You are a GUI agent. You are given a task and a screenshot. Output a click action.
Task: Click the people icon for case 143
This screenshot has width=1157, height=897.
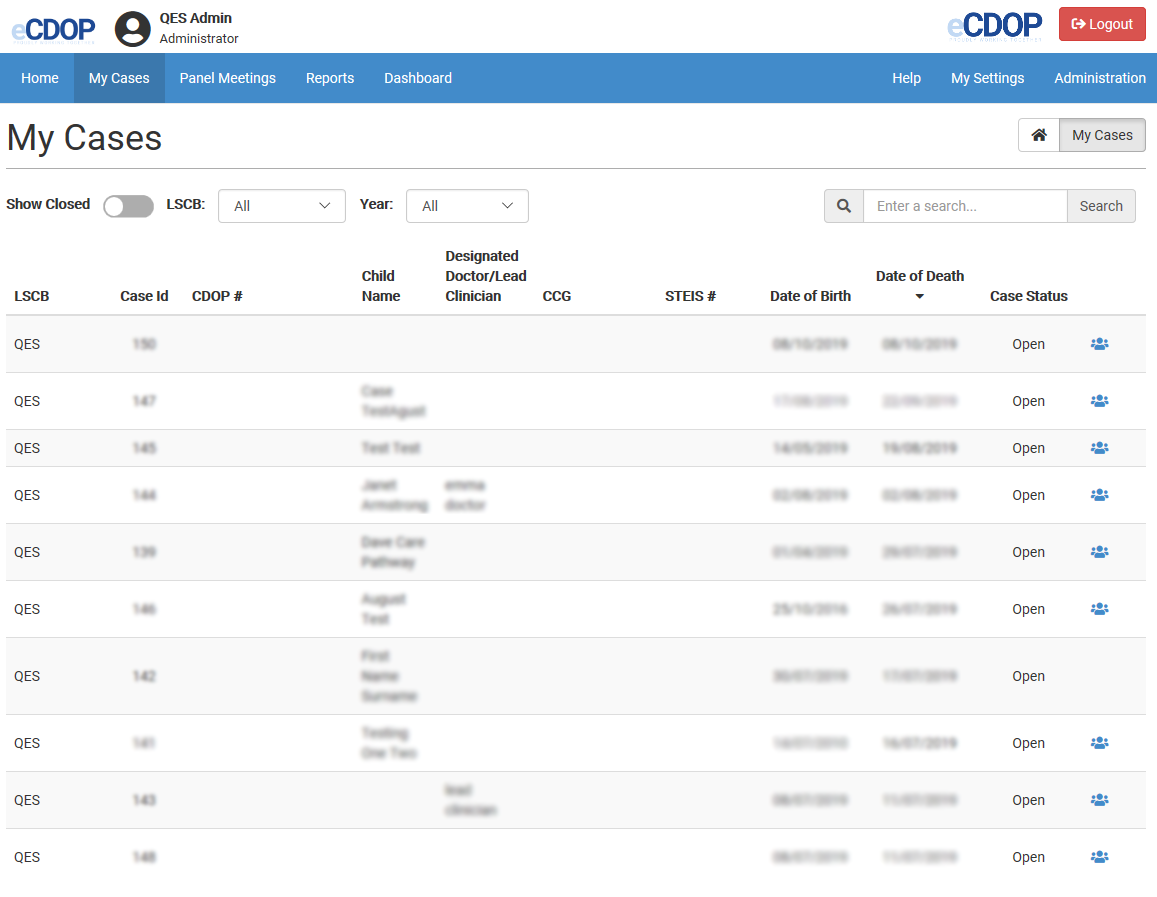(1099, 800)
